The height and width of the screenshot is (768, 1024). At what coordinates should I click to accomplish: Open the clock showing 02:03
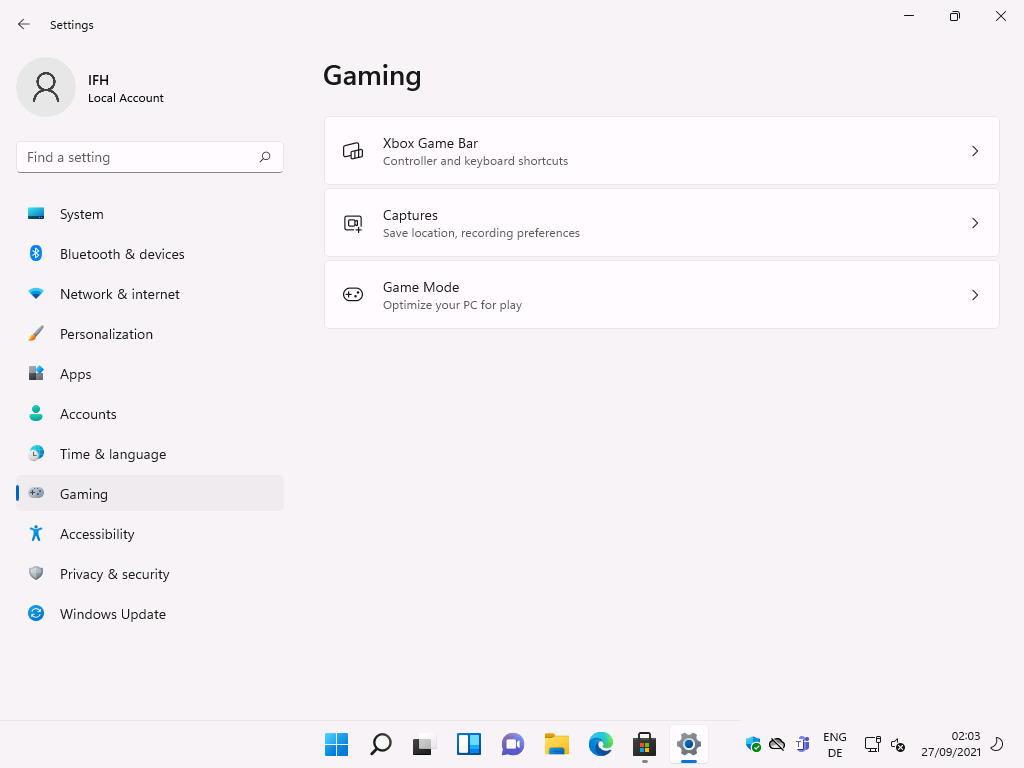pyautogui.click(x=951, y=744)
